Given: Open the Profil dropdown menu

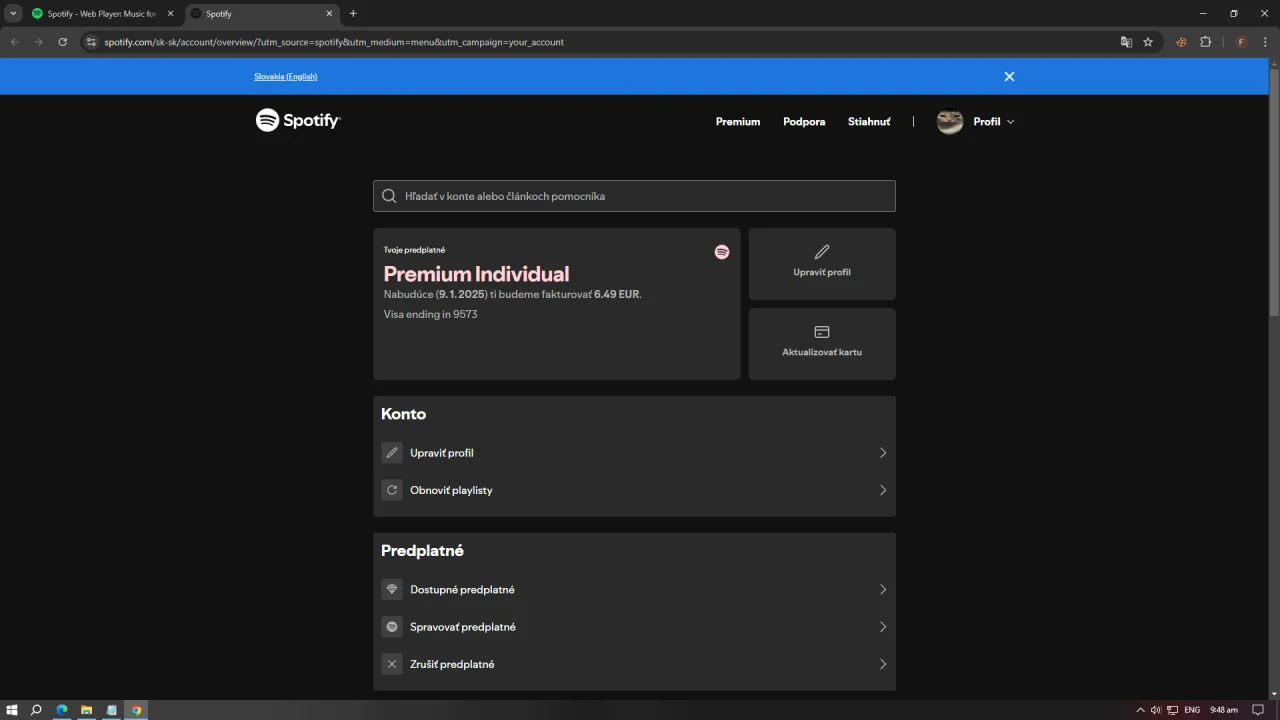Looking at the screenshot, I should pos(976,121).
